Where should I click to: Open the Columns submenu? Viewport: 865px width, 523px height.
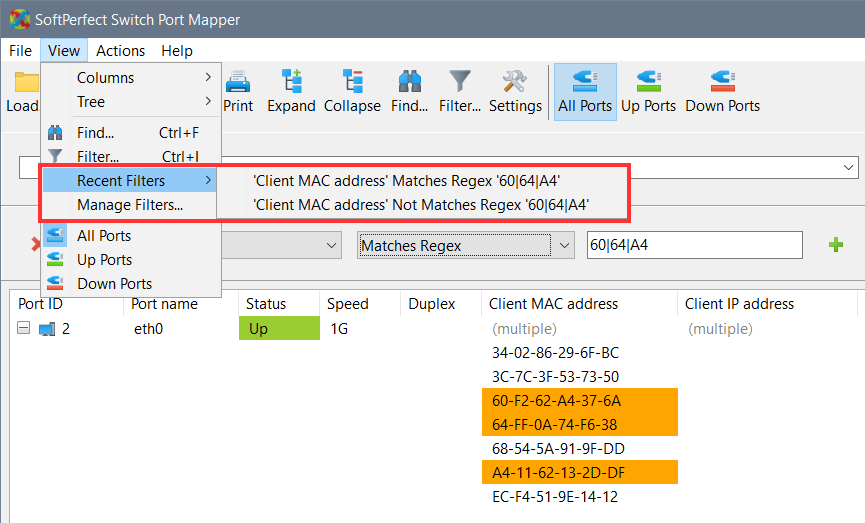pos(131,78)
